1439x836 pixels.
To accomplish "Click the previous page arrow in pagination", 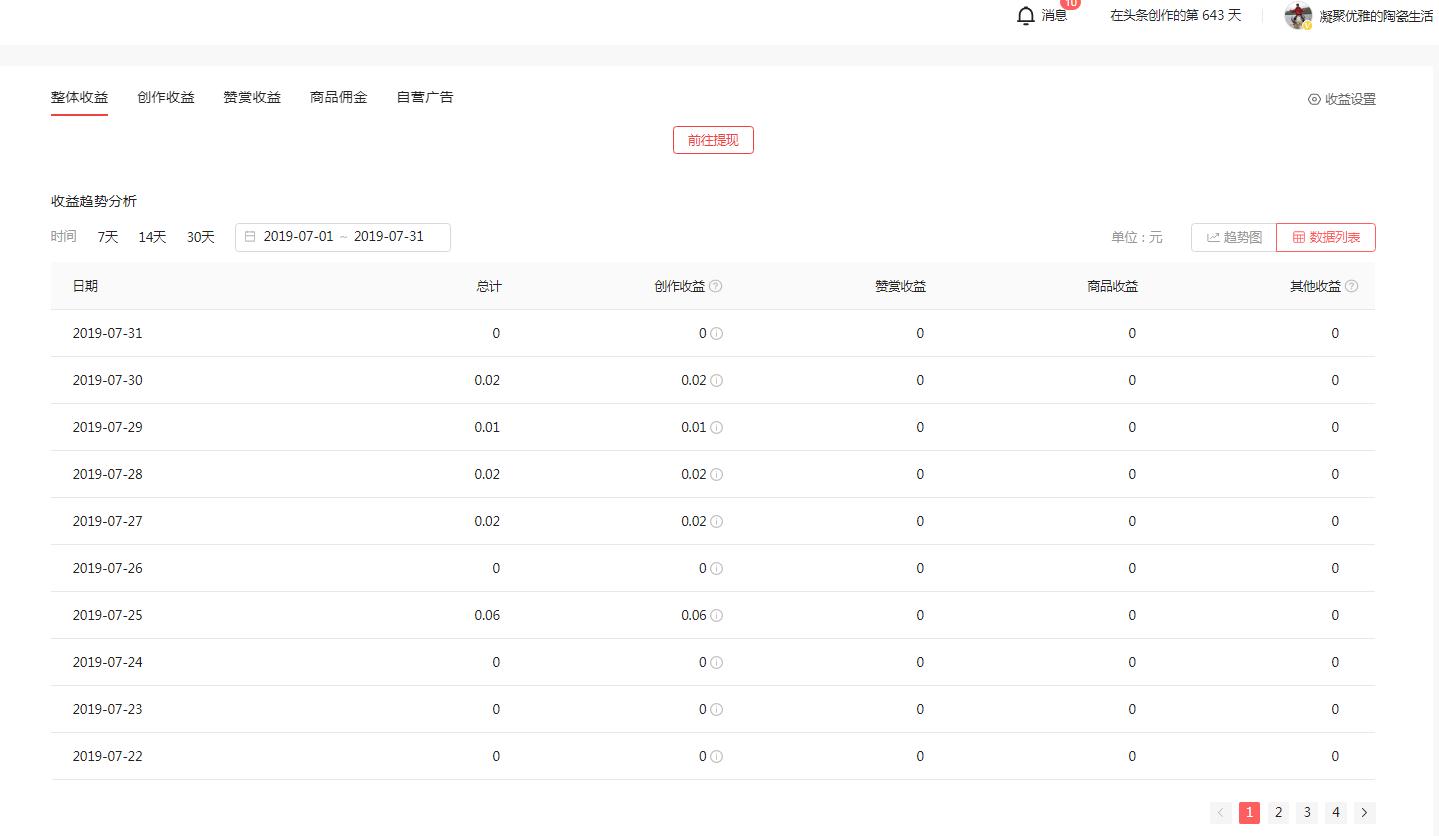I will (1220, 812).
